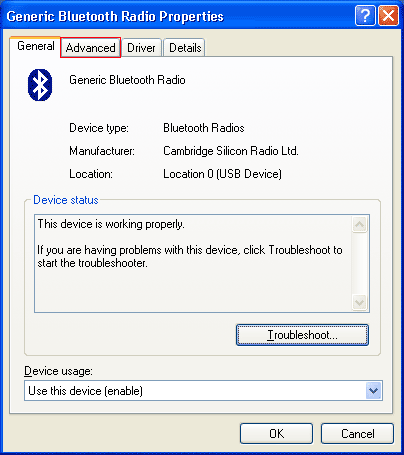404x455 pixels.
Task: Select the General tab
Action: coord(36,46)
